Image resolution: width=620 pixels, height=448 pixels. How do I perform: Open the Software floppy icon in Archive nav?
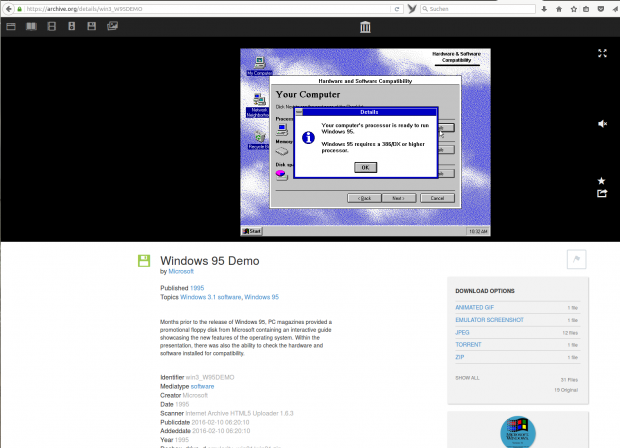(92, 26)
